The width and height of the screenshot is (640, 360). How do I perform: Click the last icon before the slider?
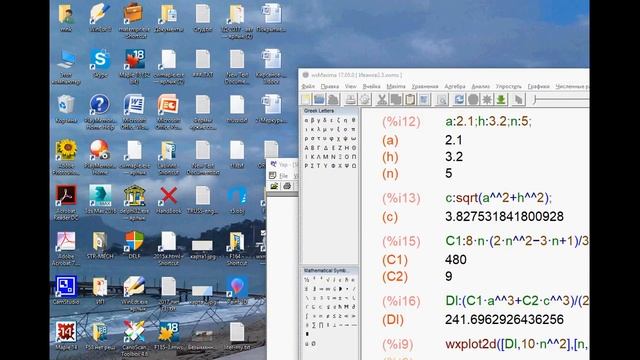[x=518, y=99]
